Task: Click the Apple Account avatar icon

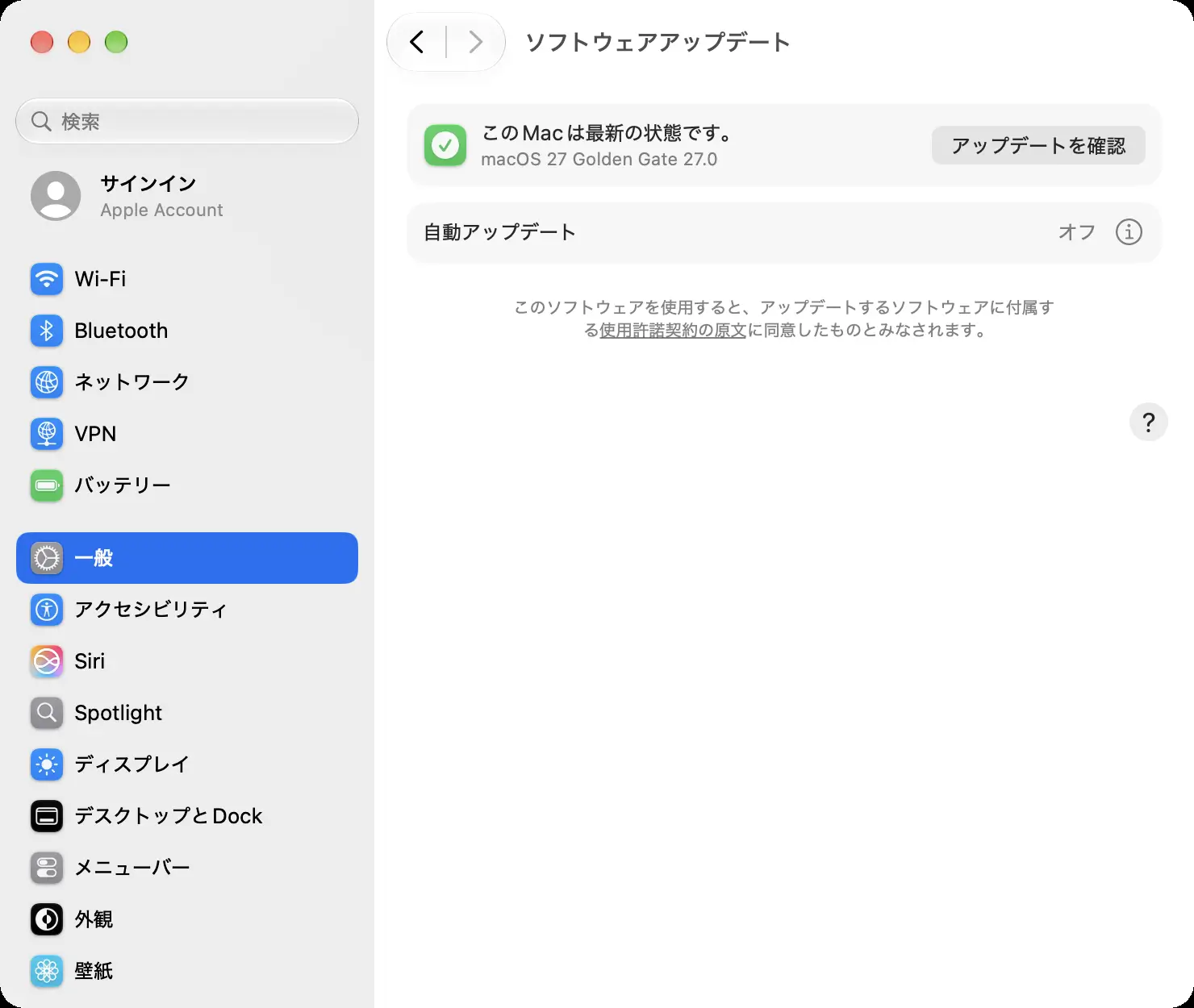Action: tap(56, 195)
